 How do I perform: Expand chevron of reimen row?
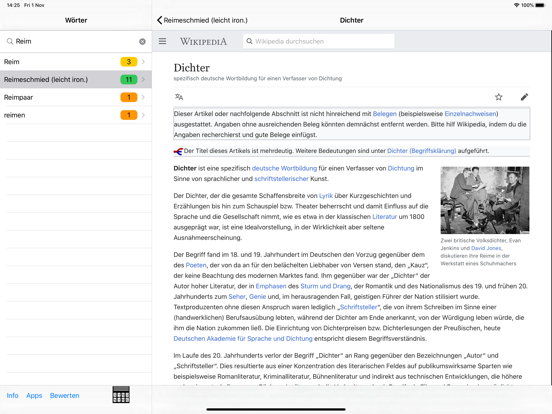coord(143,115)
